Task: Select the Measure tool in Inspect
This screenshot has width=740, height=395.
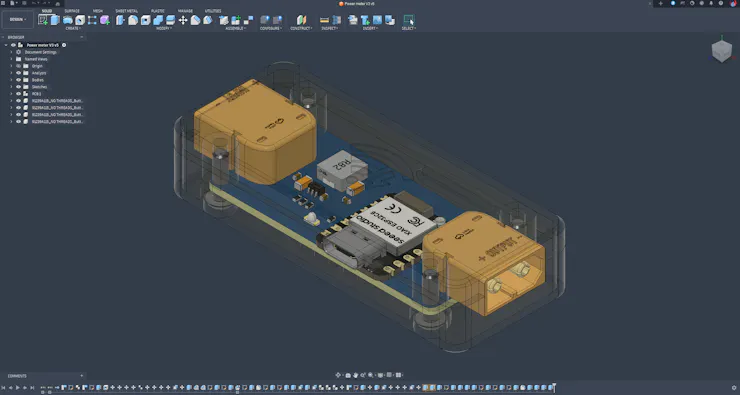Action: tap(324, 20)
